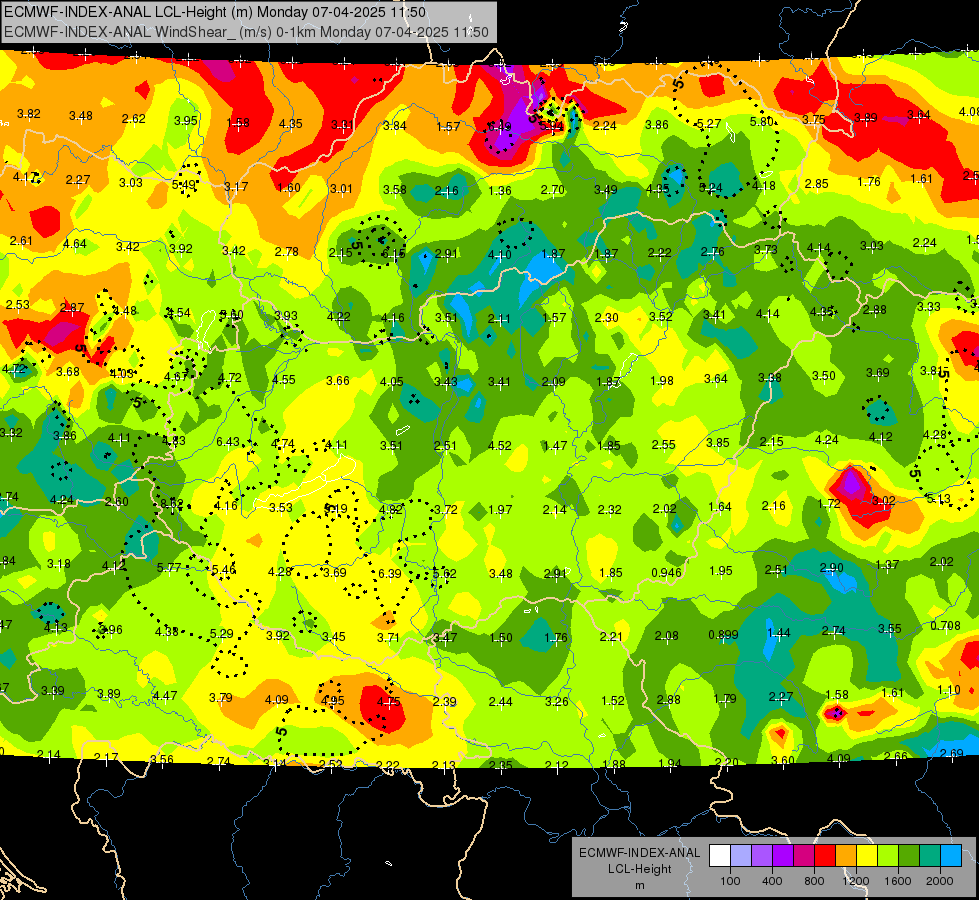This screenshot has height=900, width=979.
Task: Click the red legend swatch
Action: pos(825,856)
